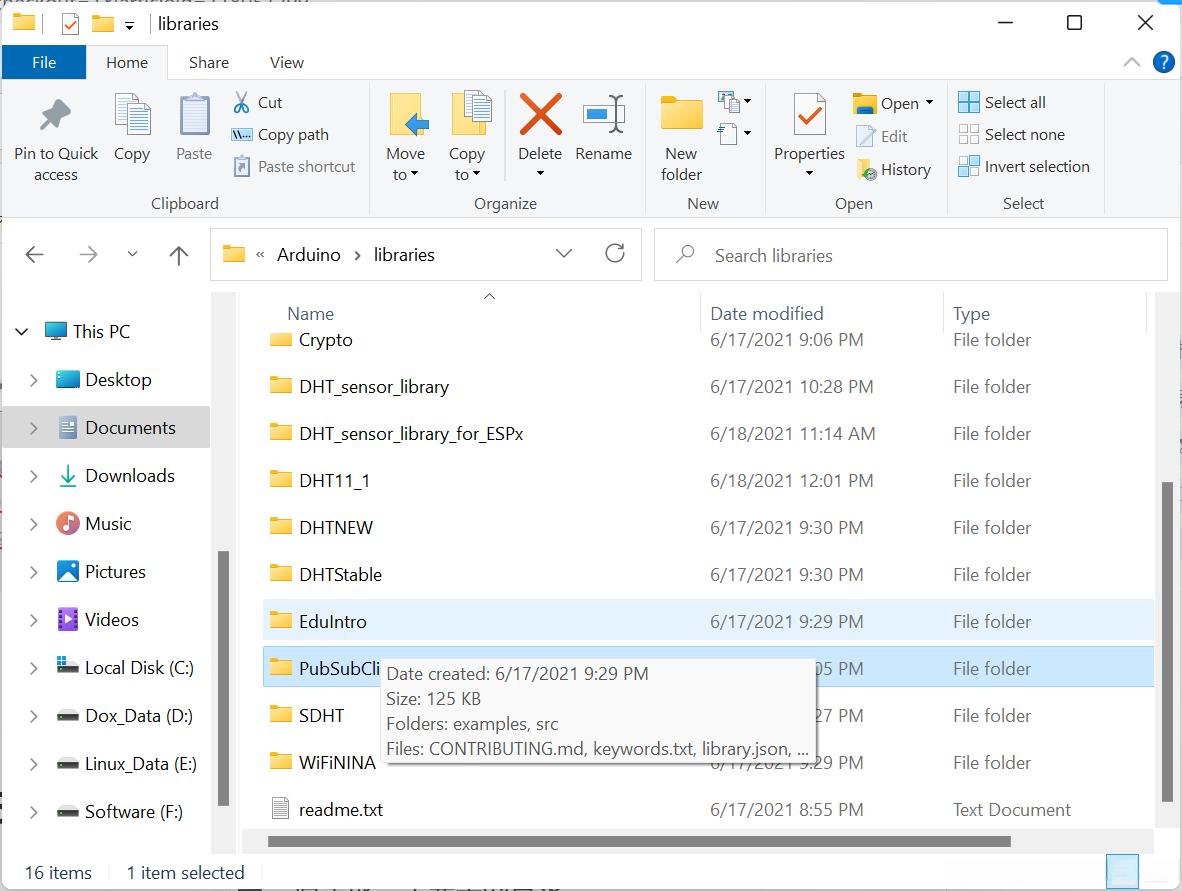Open the address bar history dropdown
Viewport: 1182px width, 891px height.
pos(564,254)
